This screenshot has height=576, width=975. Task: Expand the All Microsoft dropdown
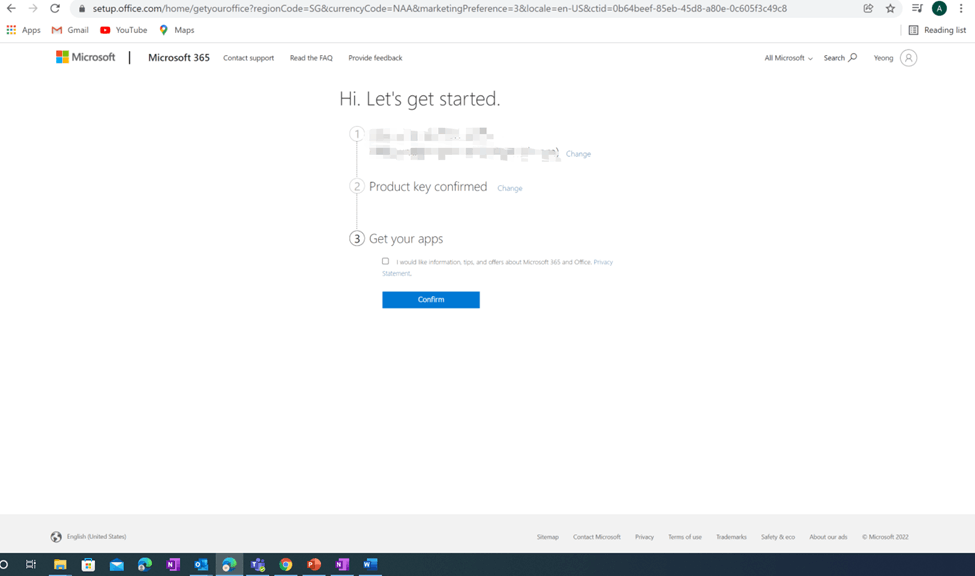point(788,58)
